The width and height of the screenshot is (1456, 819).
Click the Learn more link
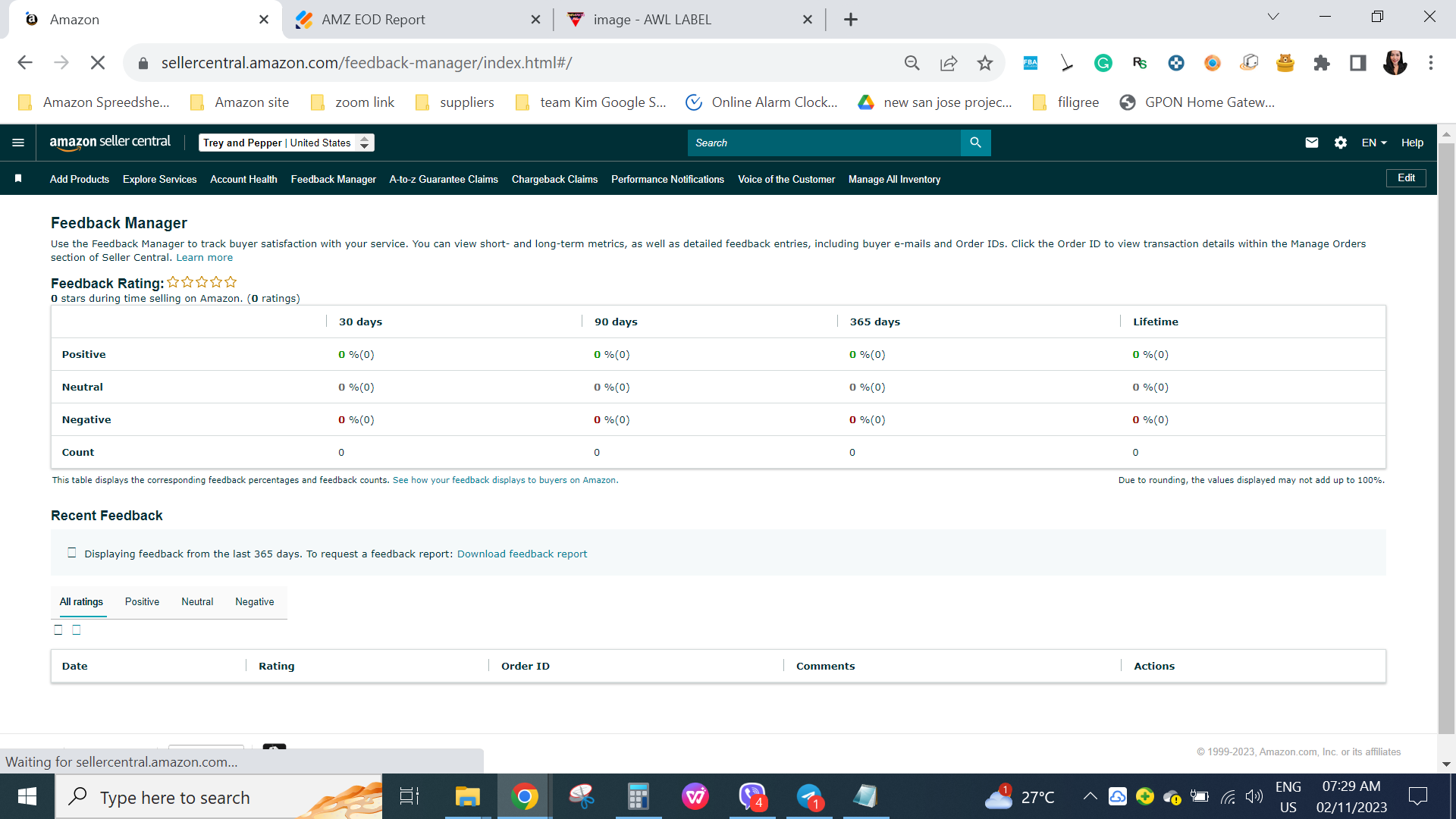tap(205, 258)
